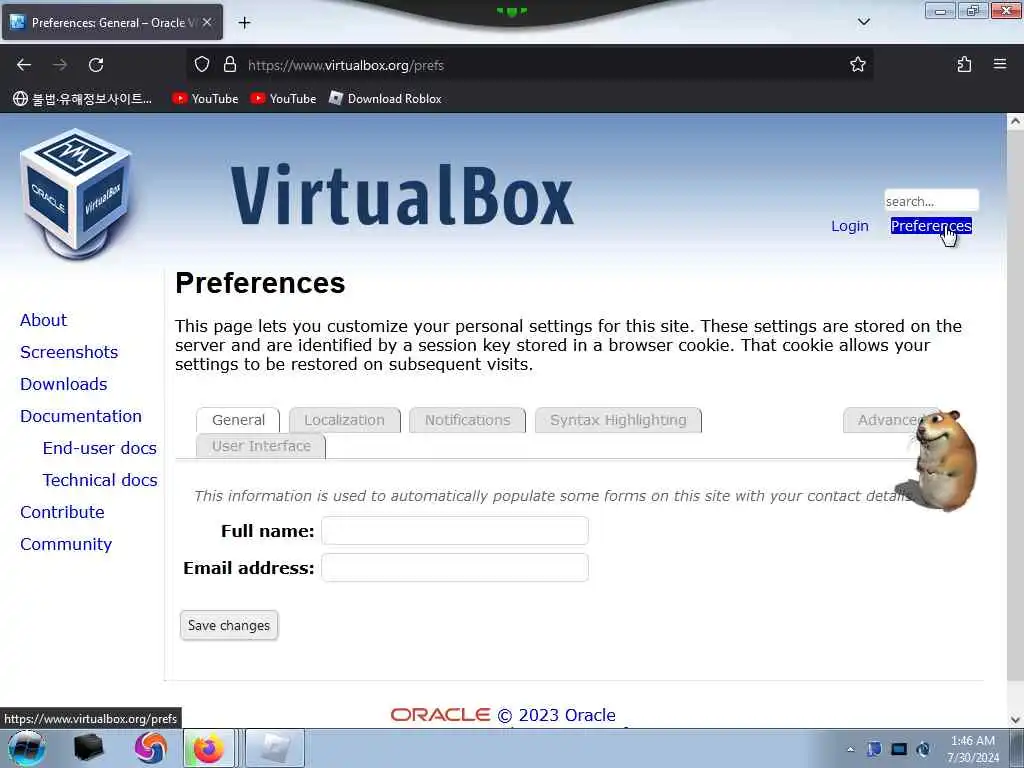This screenshot has width=1024, height=768.
Task: Click the VirtualBox cube logo
Action: [x=76, y=193]
